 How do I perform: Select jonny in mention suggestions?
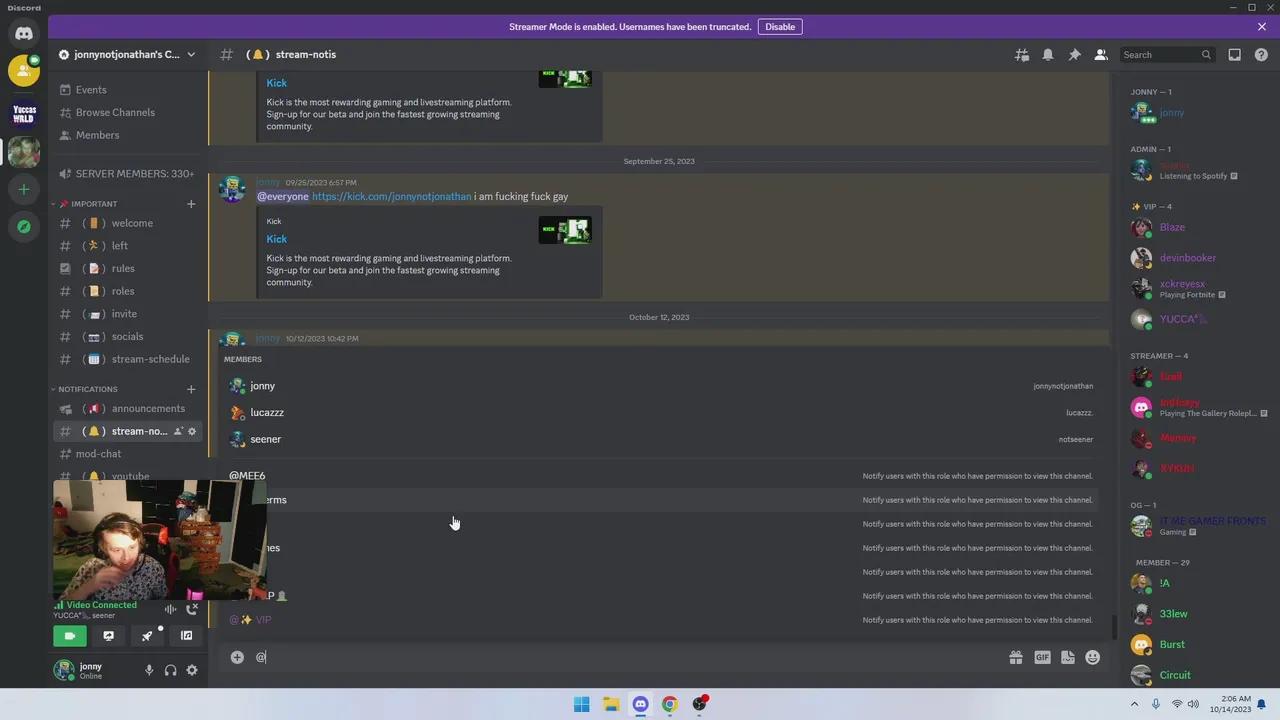660,386
